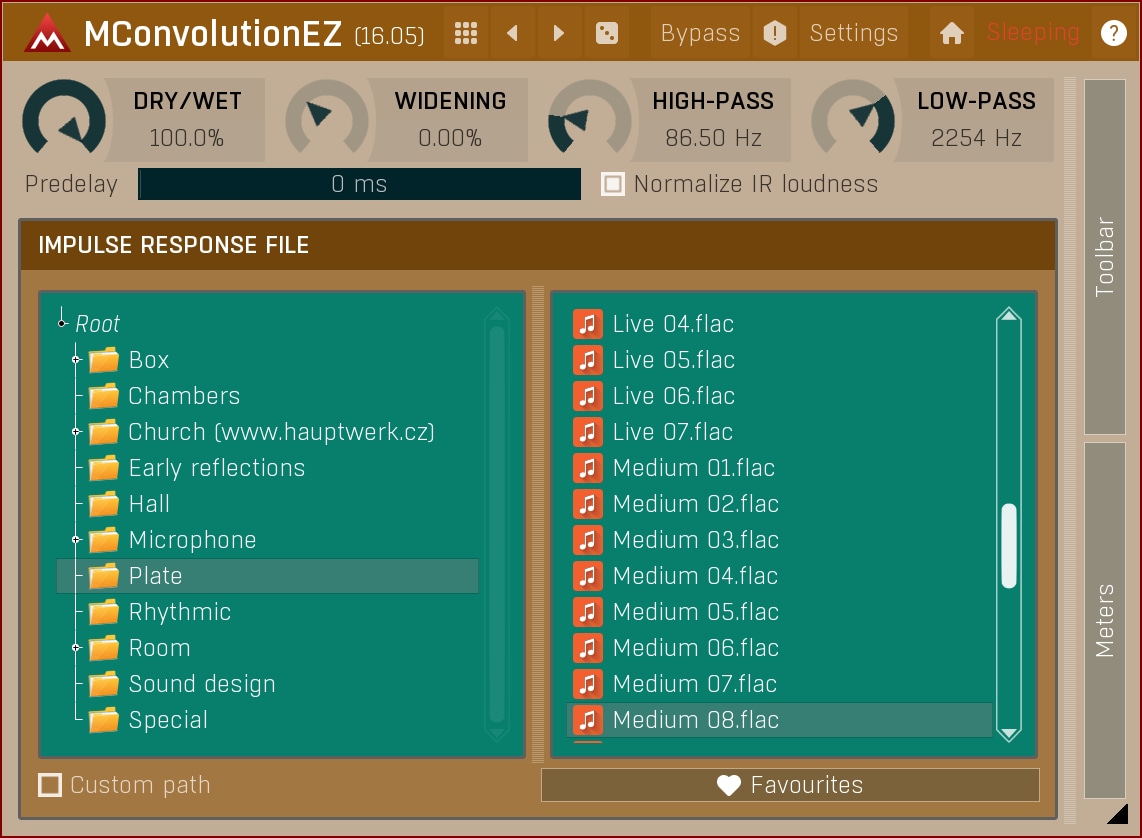Click file list scroll up arrow
The width and height of the screenshot is (1142, 838).
point(1009,315)
